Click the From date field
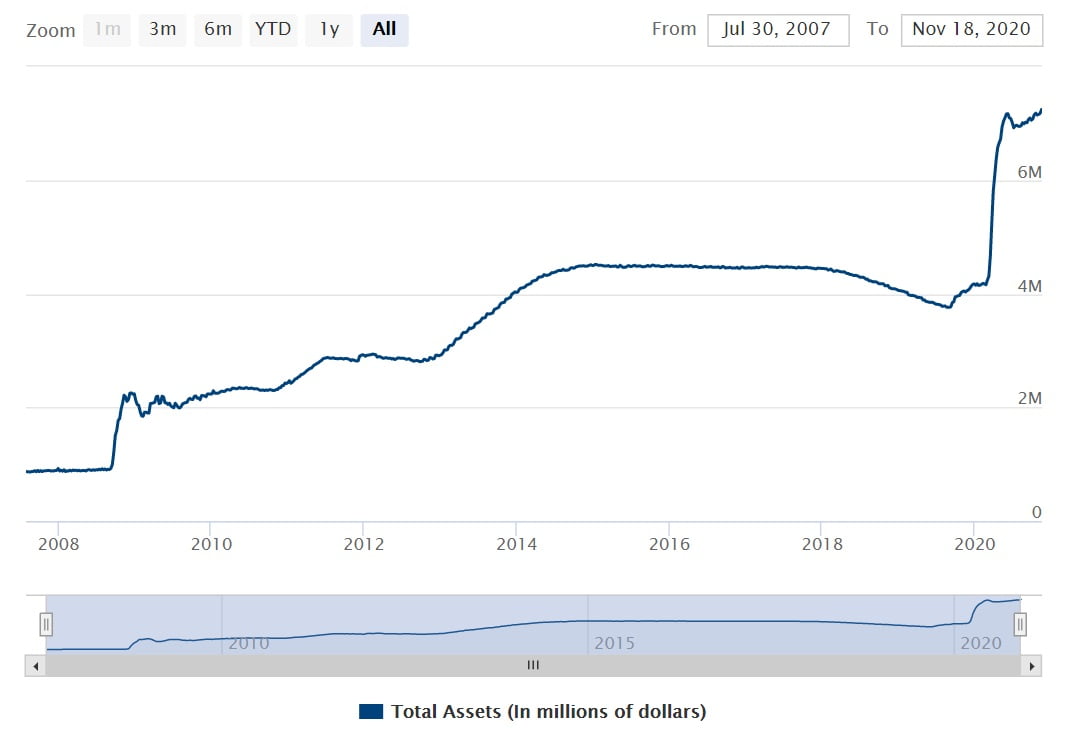The height and width of the screenshot is (737, 1065). click(778, 29)
